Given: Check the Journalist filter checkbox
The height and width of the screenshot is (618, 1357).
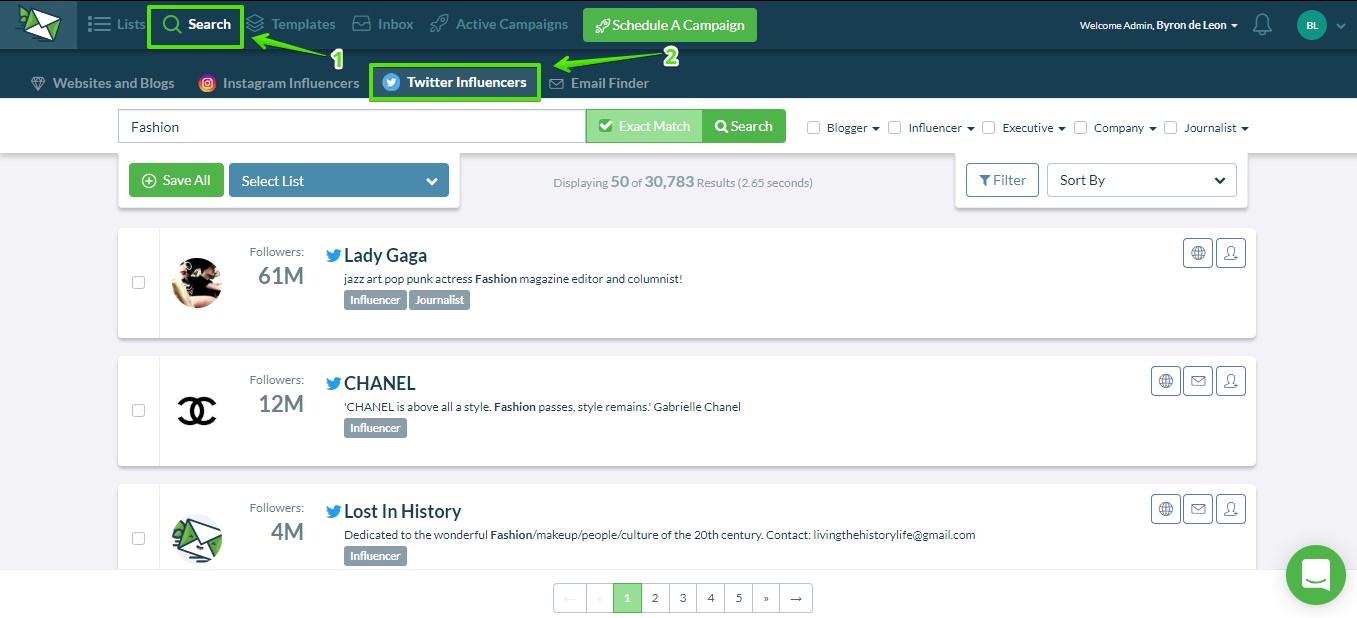Looking at the screenshot, I should (1171, 128).
